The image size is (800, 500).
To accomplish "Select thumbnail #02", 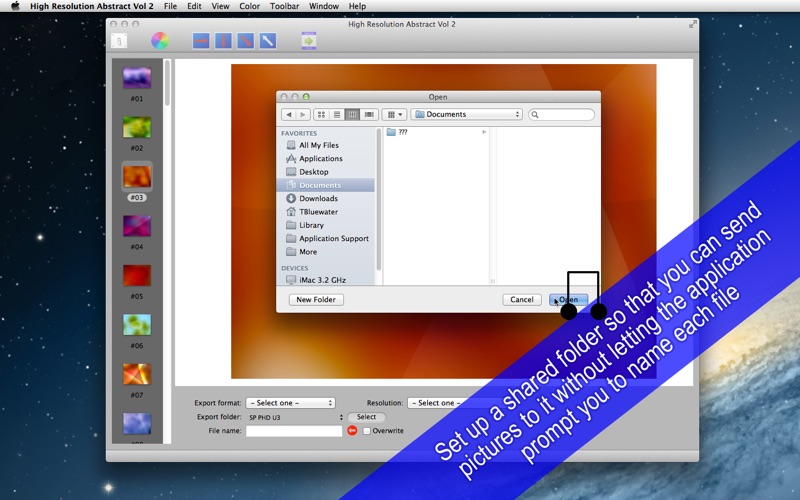I will point(137,128).
